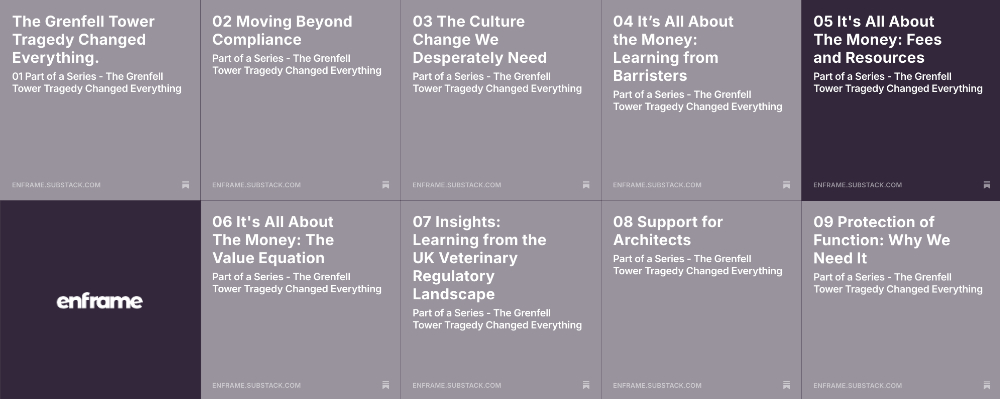Select "04 It's All About the Money: Learning from Barristers"
Screen dimensions: 1000x399
(x=673, y=48)
